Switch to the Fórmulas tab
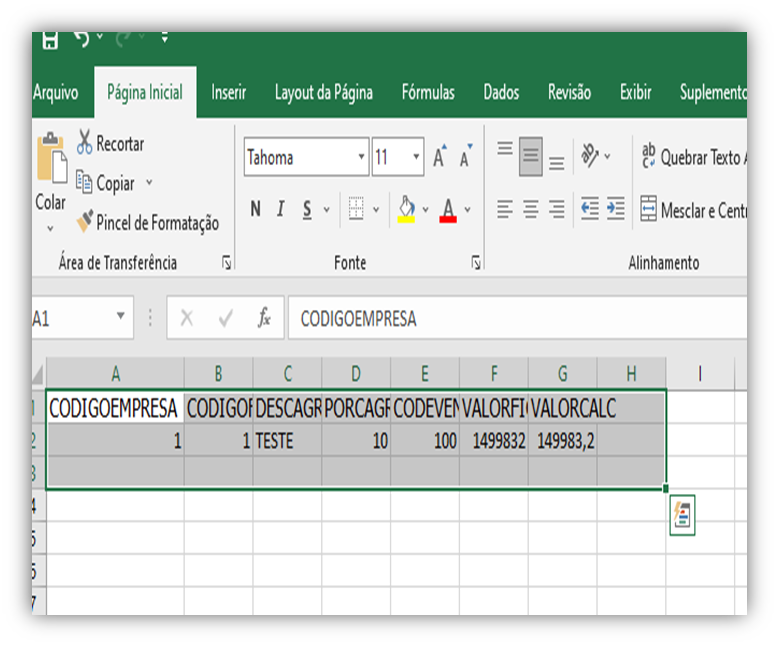779x647 pixels. click(x=428, y=92)
